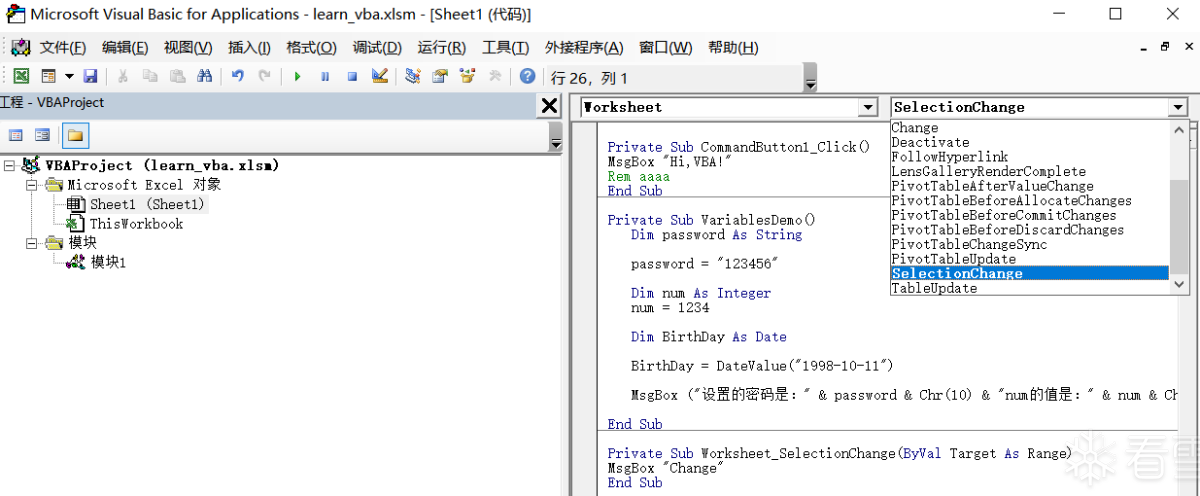
Task: Choose Deactivate from the procedure list
Action: (1029, 143)
